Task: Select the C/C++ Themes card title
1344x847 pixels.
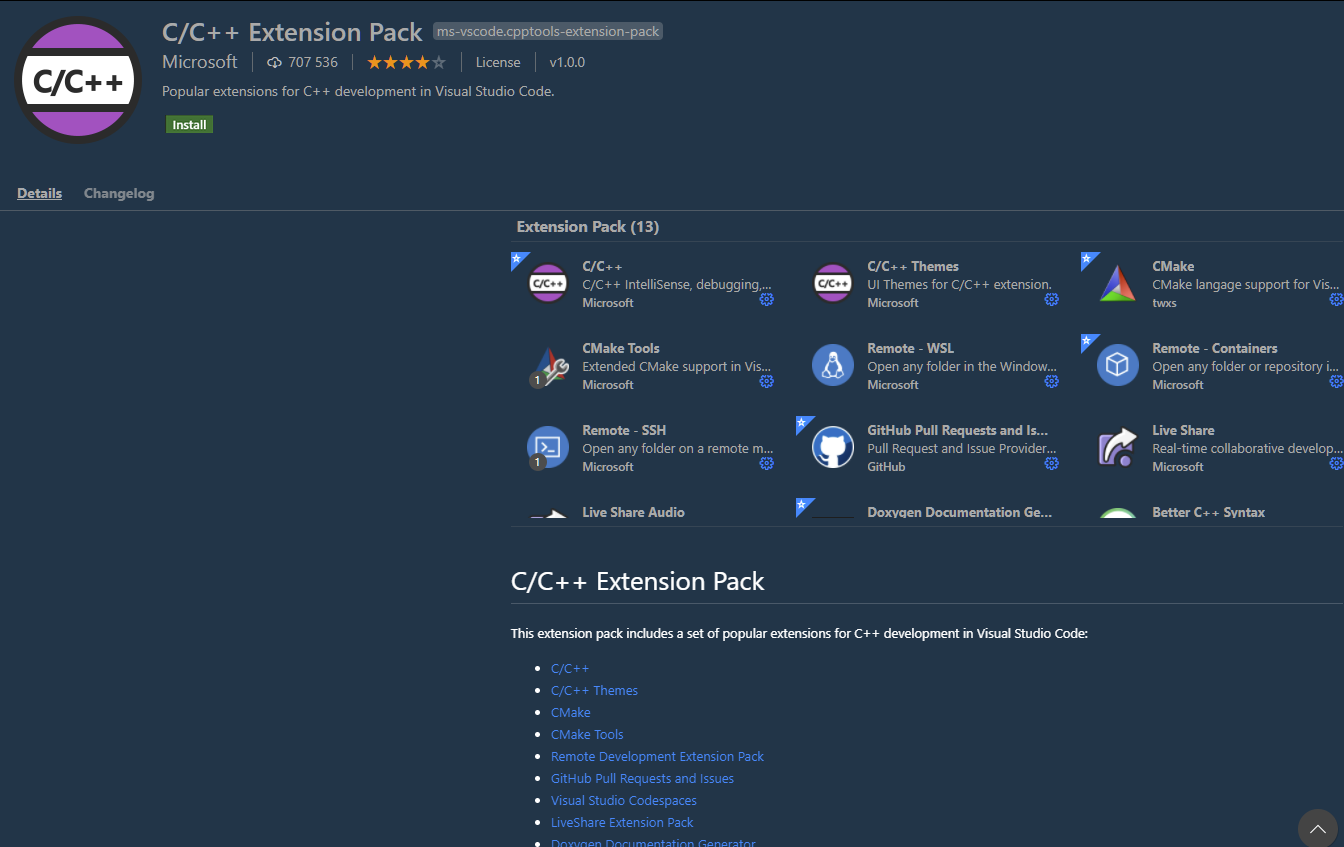Action: coord(913,266)
